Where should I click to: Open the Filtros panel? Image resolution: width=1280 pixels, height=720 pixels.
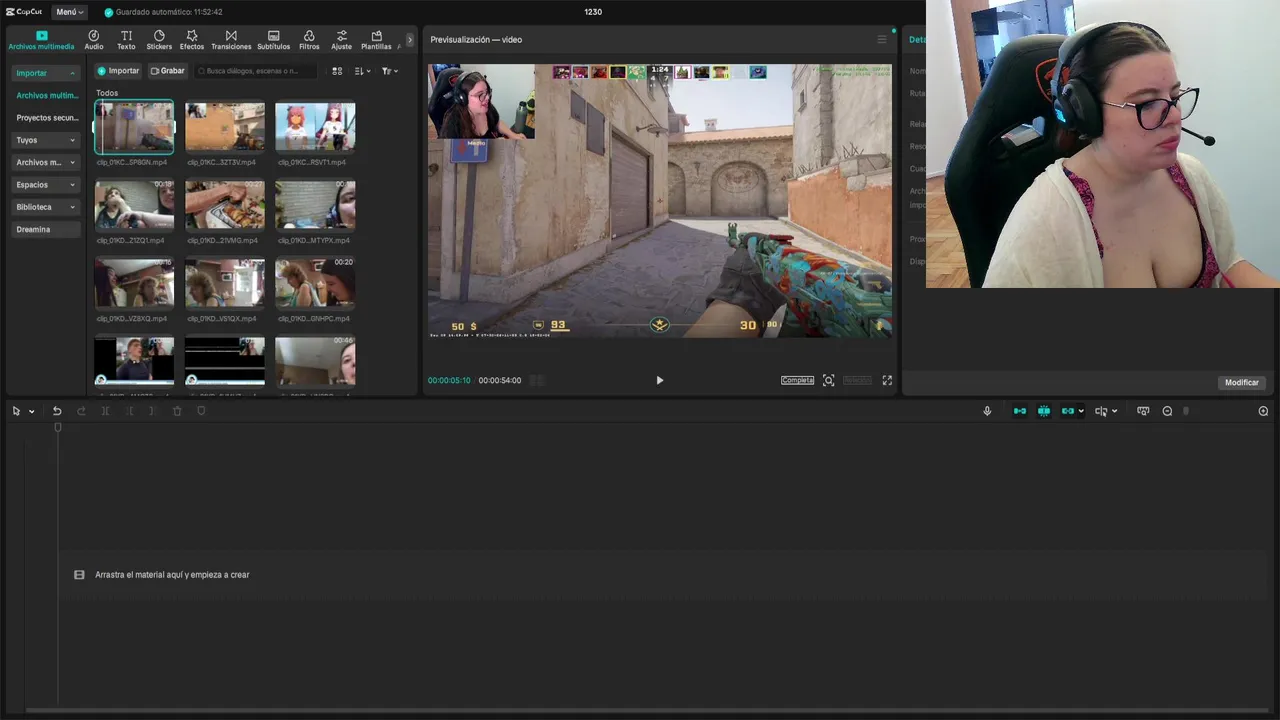click(x=309, y=40)
